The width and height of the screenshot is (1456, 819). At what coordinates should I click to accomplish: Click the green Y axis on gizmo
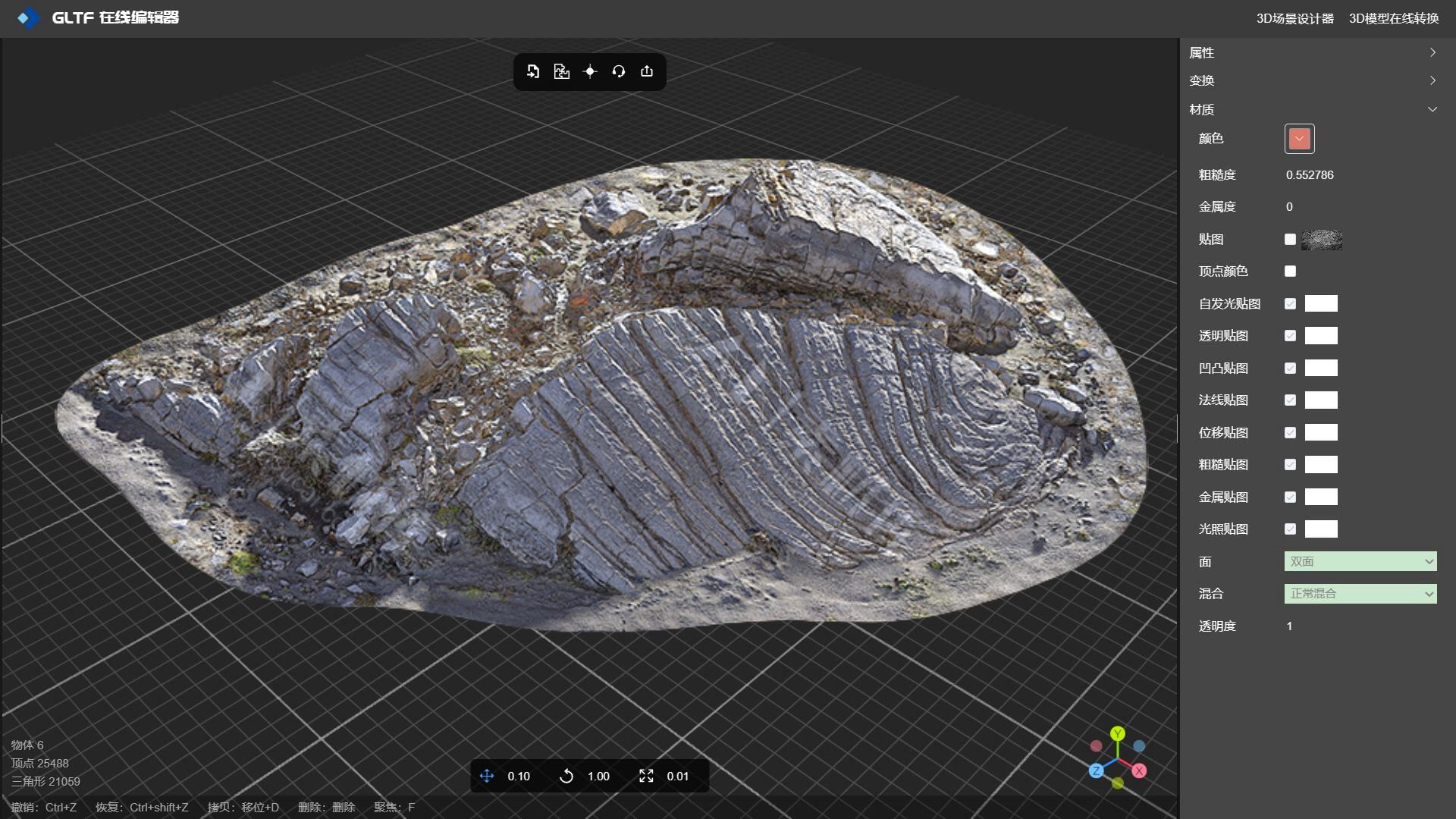click(1117, 733)
